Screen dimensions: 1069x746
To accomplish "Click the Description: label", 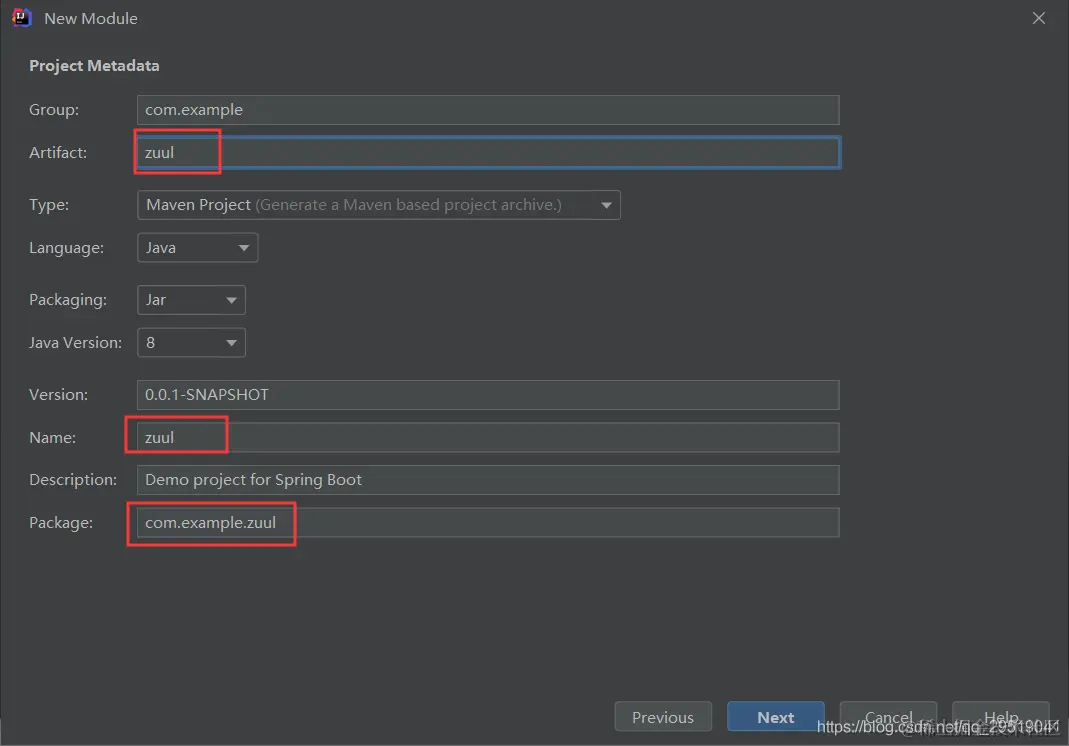I will click(73, 480).
